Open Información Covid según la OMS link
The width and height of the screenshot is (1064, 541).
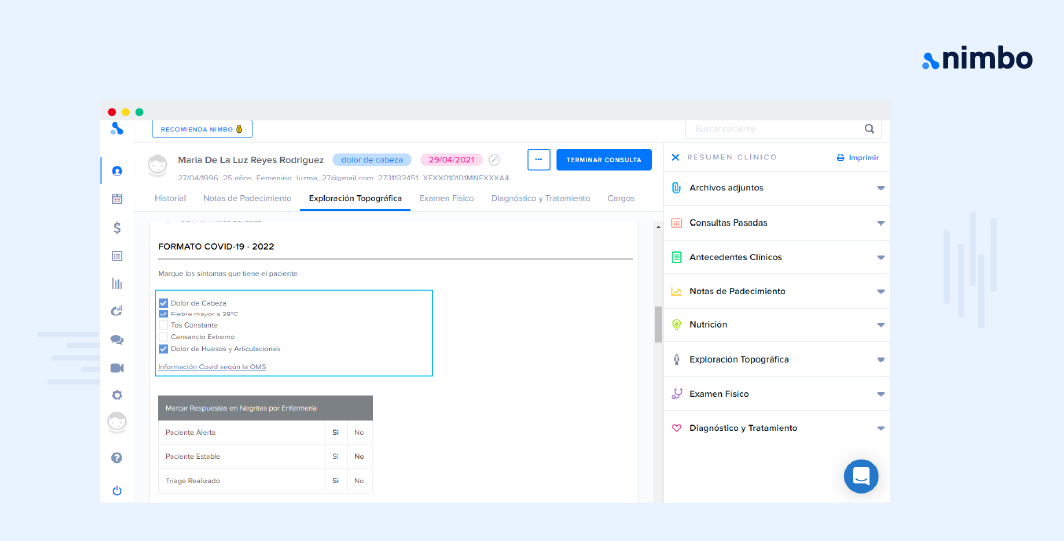point(212,367)
